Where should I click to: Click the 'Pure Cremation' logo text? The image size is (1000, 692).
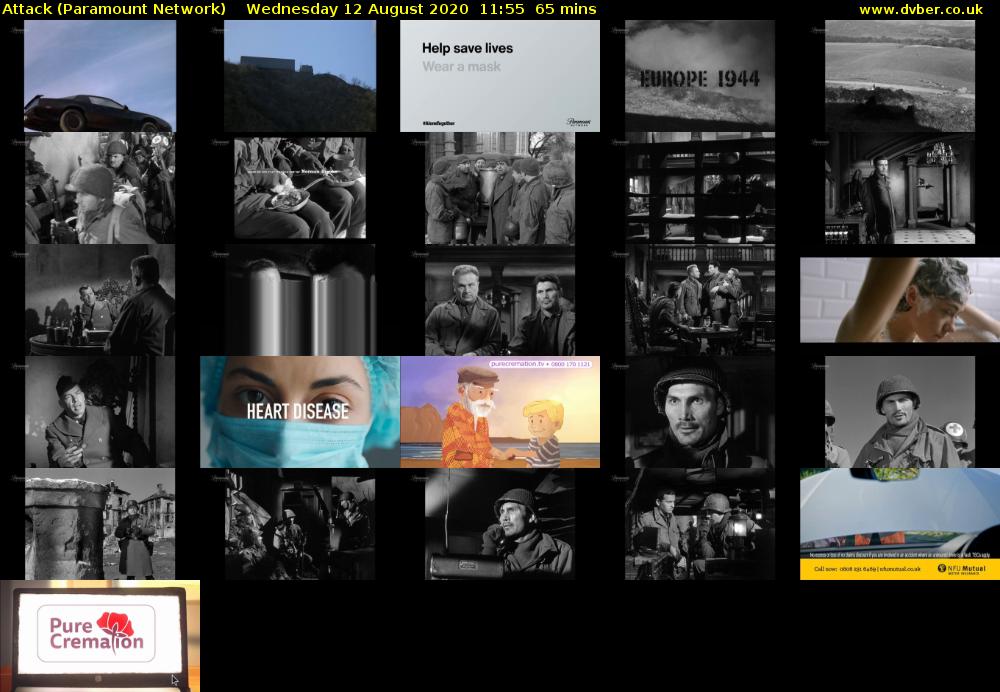point(96,633)
